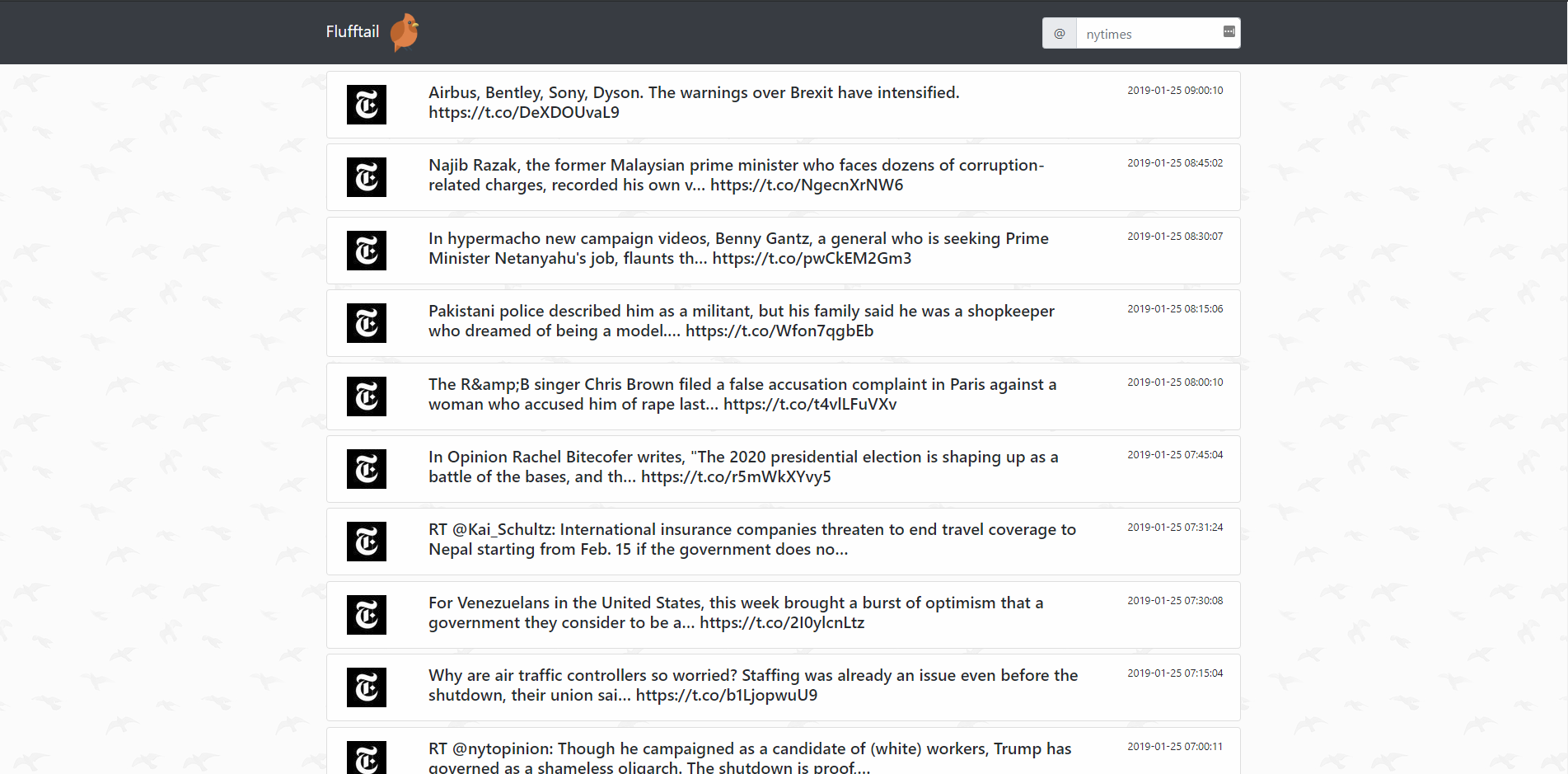This screenshot has height=774, width=1568.
Task: Click the Flufftail brand name
Action: pos(352,32)
